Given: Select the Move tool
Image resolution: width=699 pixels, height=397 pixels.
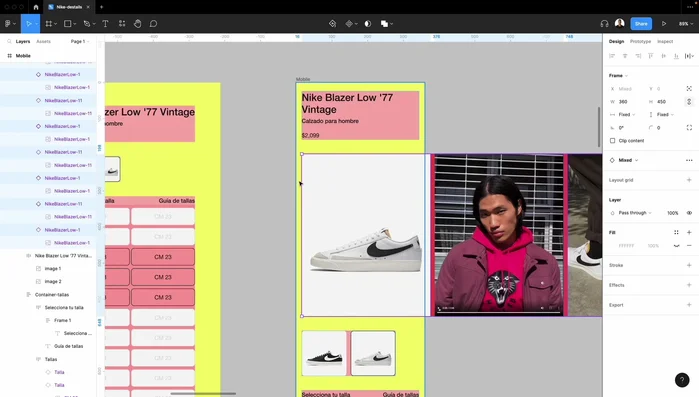Looking at the screenshot, I should click(x=29, y=24).
